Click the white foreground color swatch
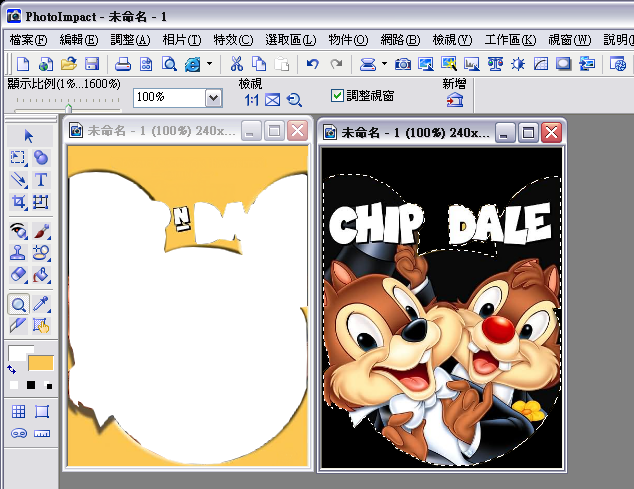 pos(19,353)
